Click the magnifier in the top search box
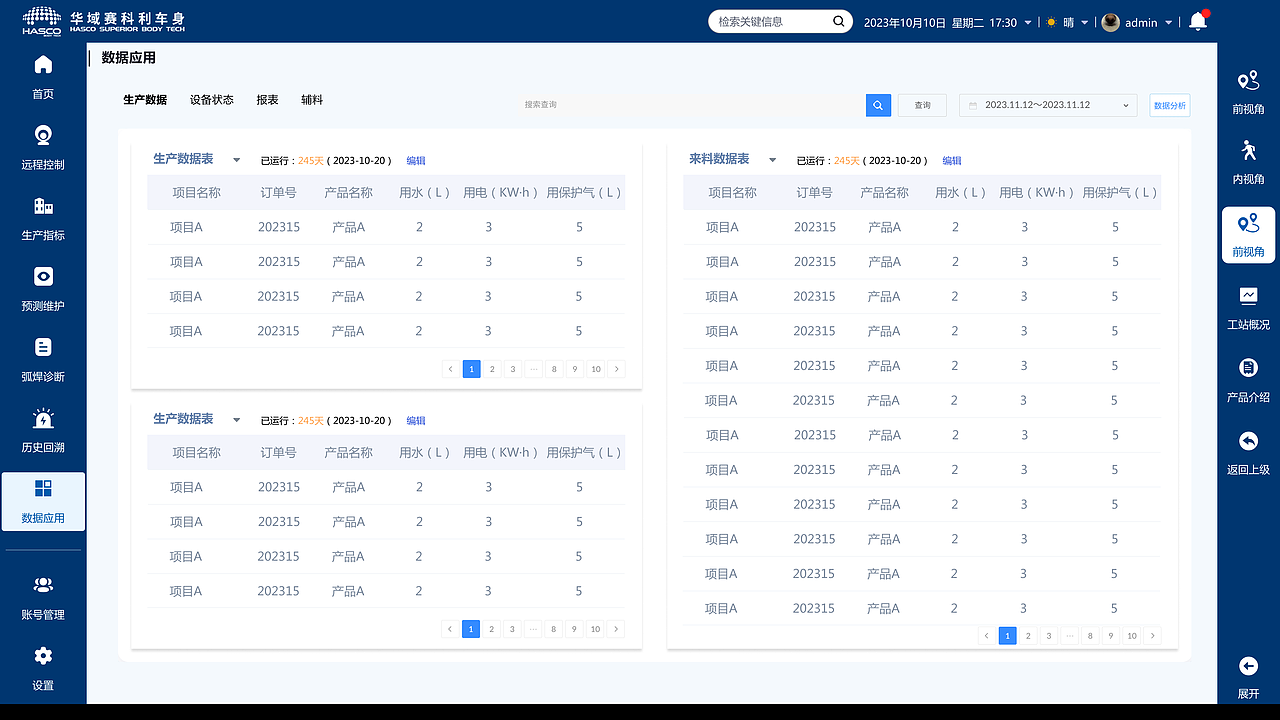Viewport: 1280px width, 720px height. tap(838, 21)
